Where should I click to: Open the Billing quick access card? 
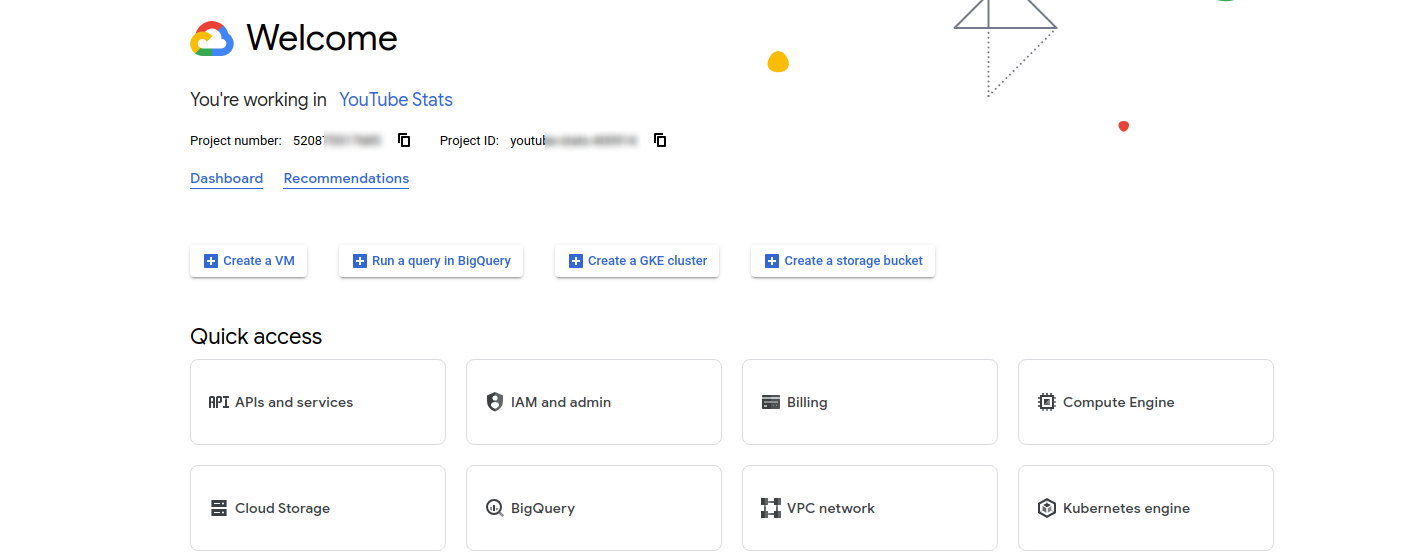[x=869, y=402]
